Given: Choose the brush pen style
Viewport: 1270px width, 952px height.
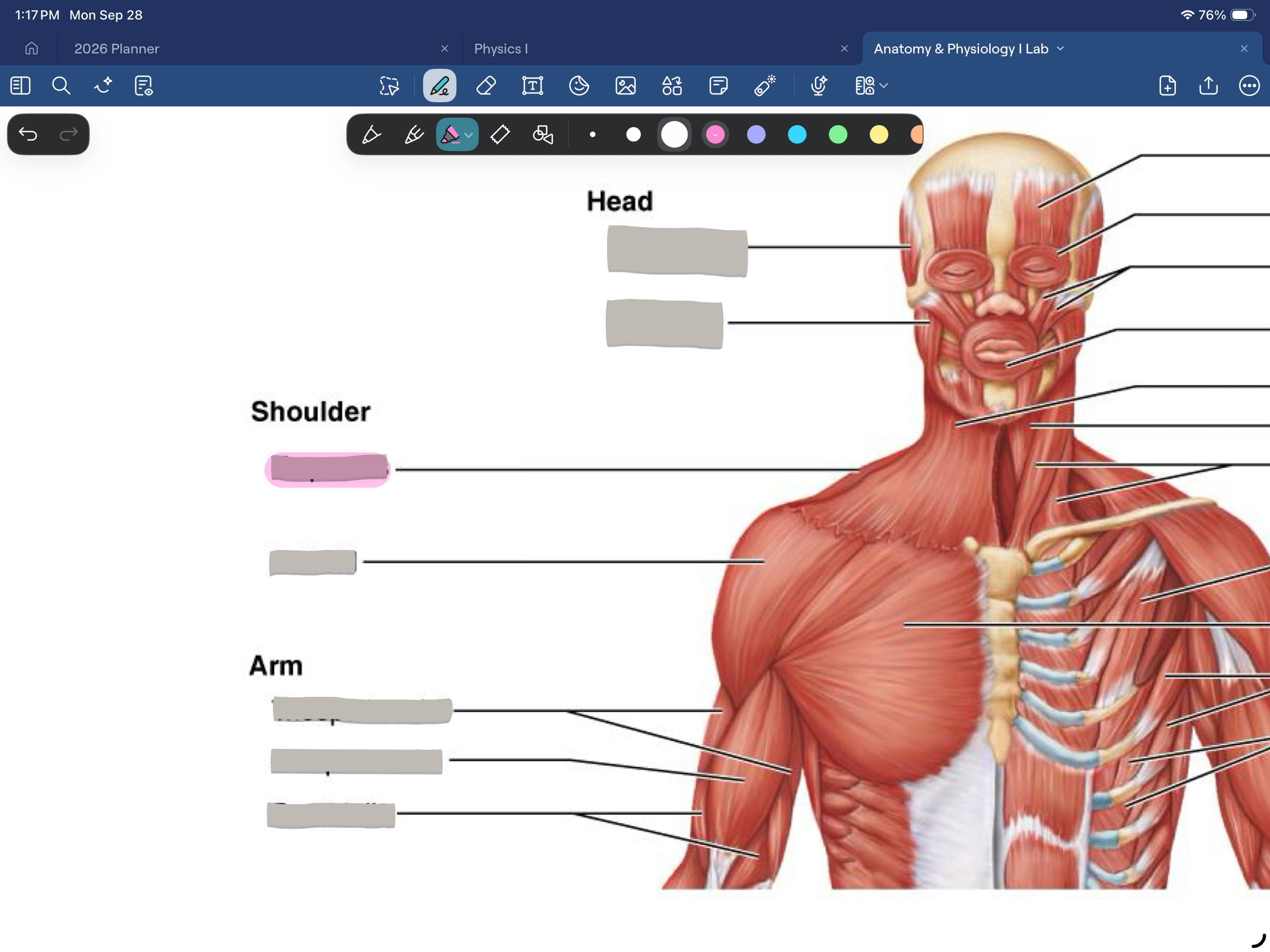Looking at the screenshot, I should click(x=414, y=134).
